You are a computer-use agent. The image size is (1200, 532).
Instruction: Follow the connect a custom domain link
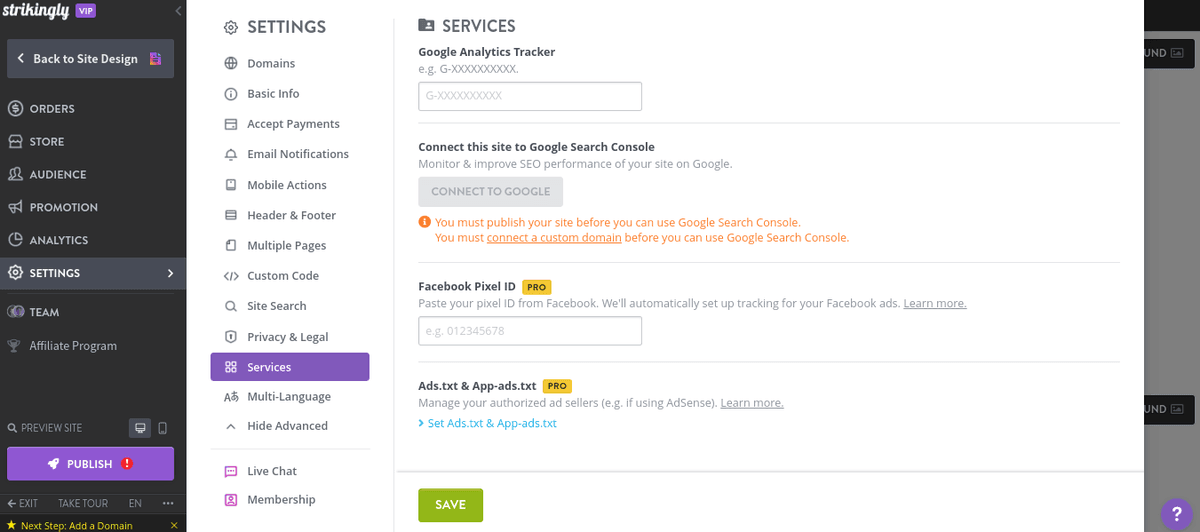pyautogui.click(x=554, y=238)
